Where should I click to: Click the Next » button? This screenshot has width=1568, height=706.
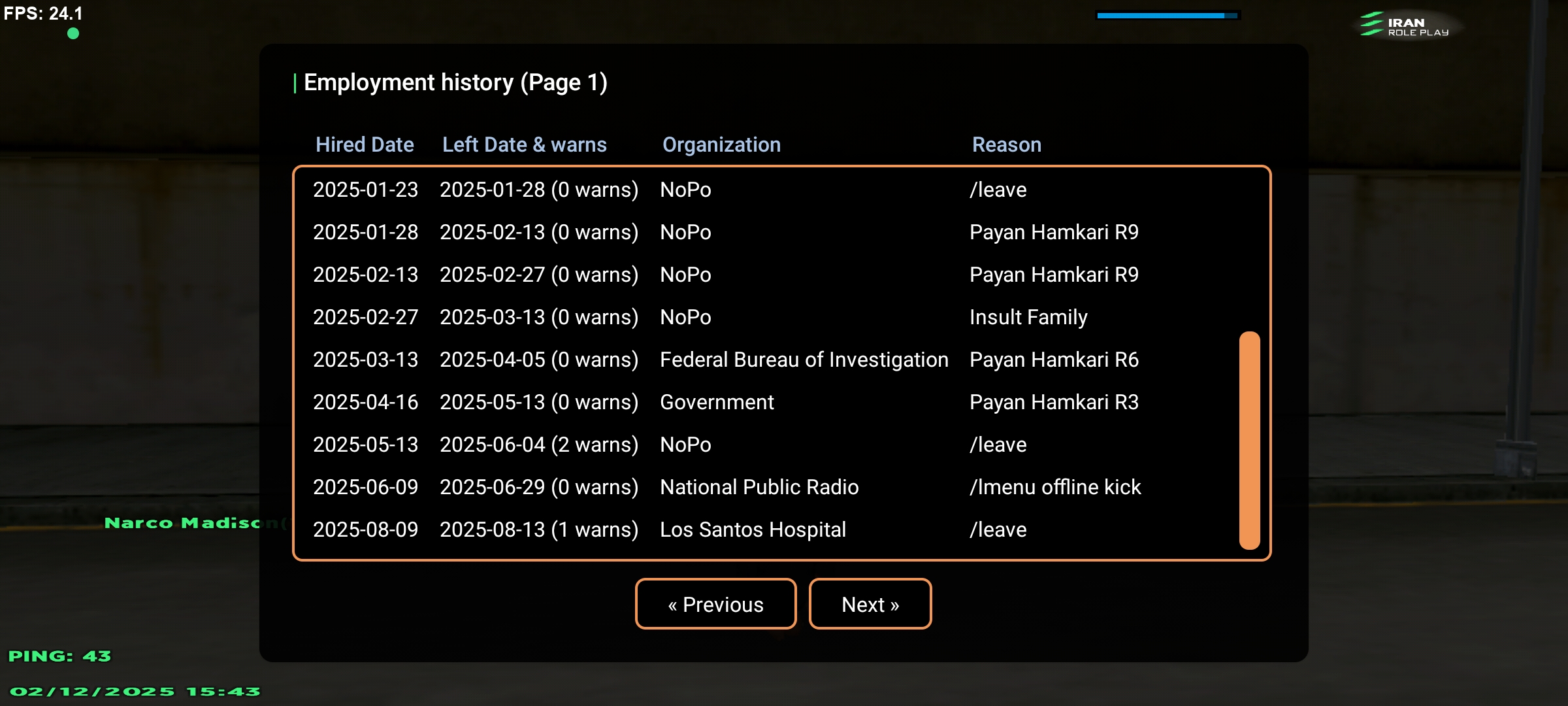pos(870,604)
